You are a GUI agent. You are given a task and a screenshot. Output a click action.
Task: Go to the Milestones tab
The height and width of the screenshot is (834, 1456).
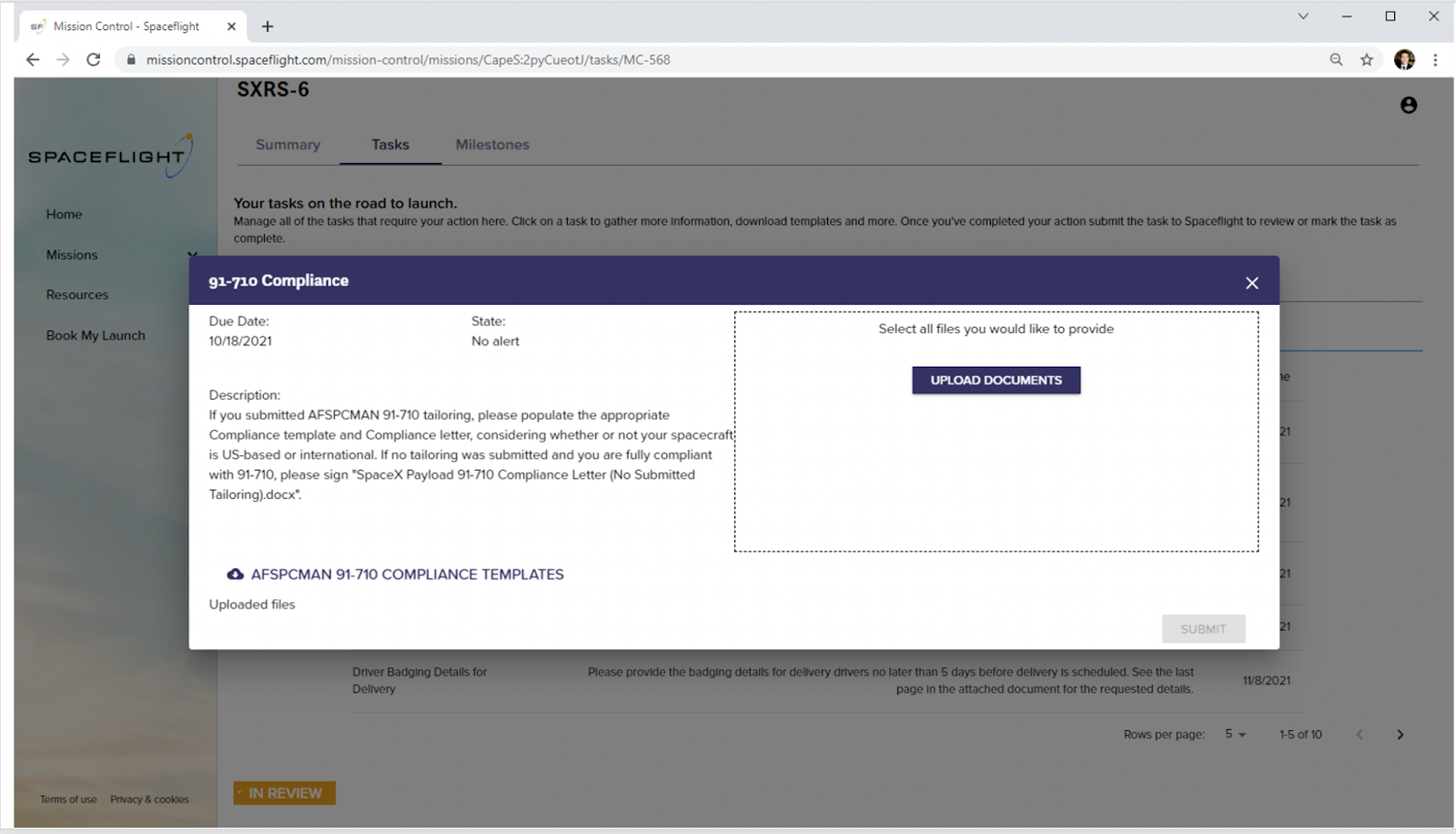point(492,145)
